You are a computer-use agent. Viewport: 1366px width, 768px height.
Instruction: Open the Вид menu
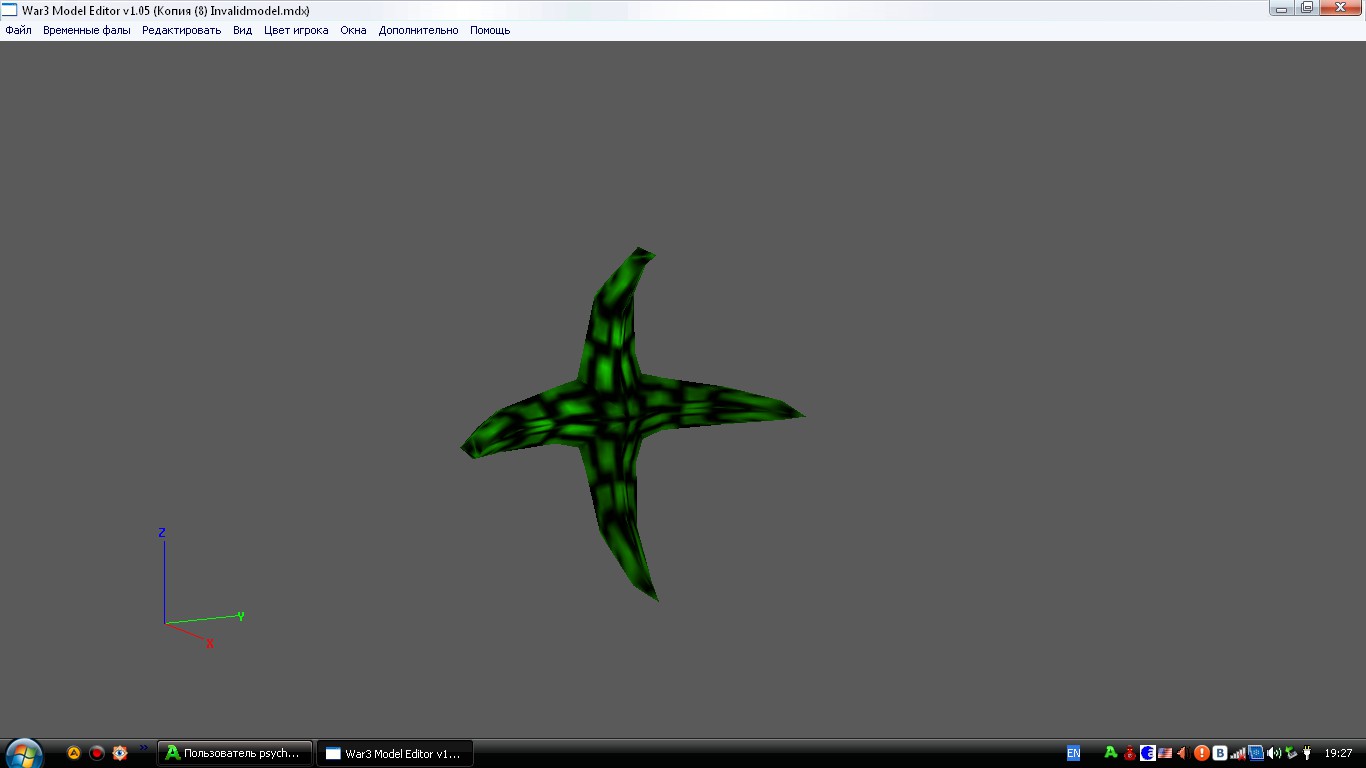(242, 30)
